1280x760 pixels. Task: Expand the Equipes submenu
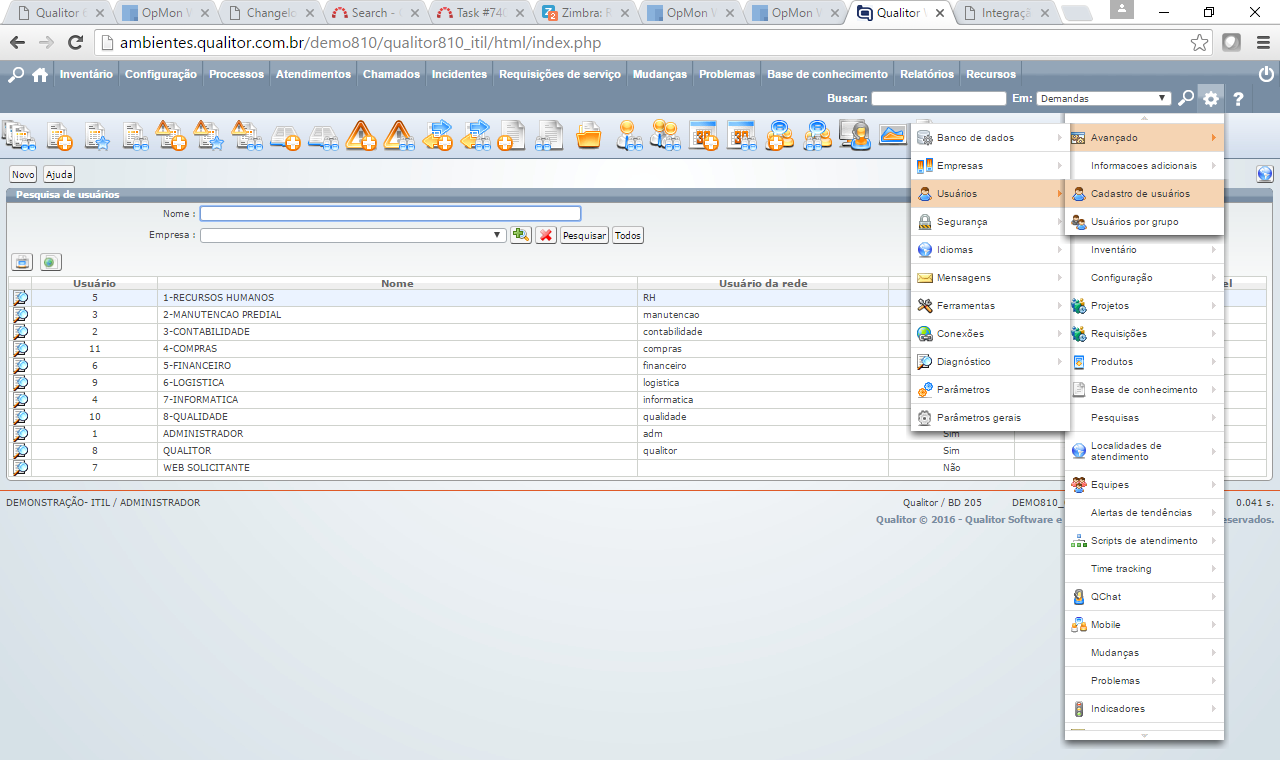pyautogui.click(x=1144, y=485)
